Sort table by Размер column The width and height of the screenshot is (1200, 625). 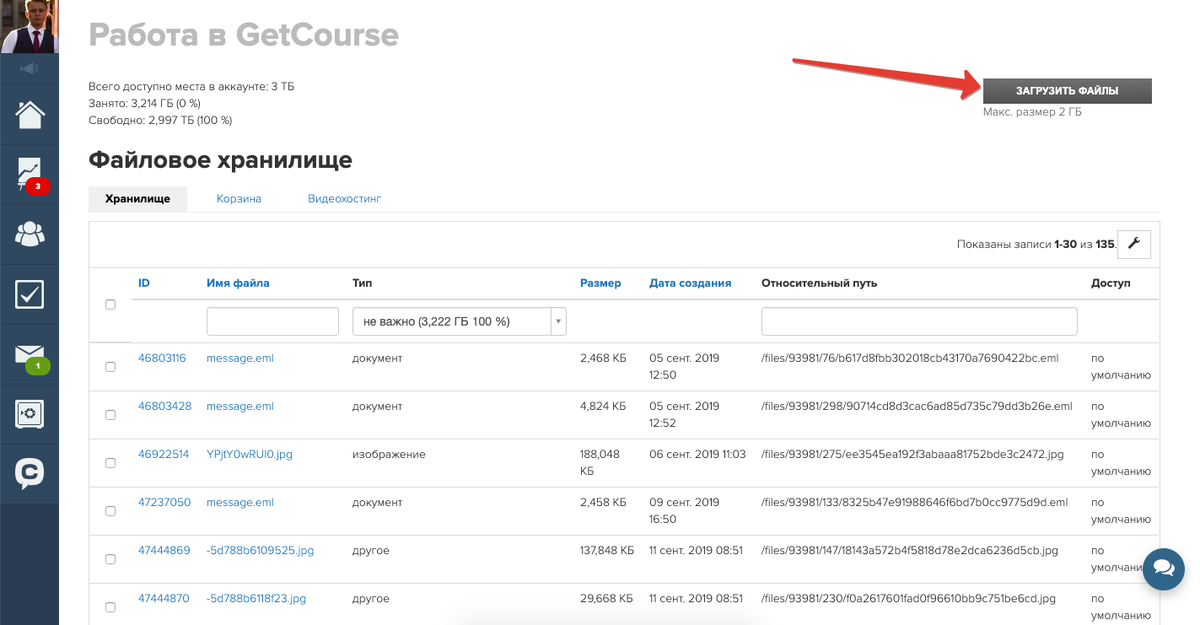600,283
